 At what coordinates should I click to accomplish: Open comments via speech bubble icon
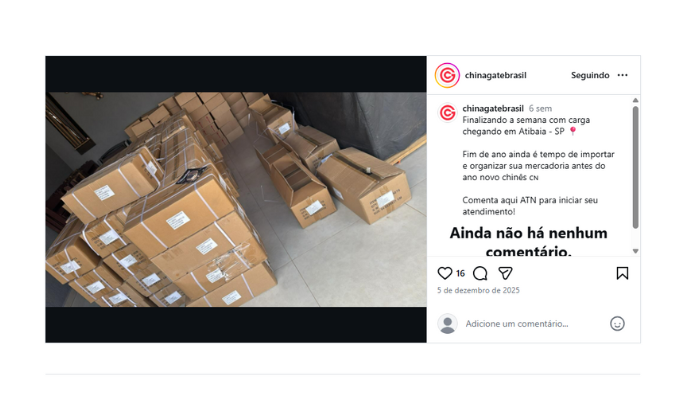(480, 273)
